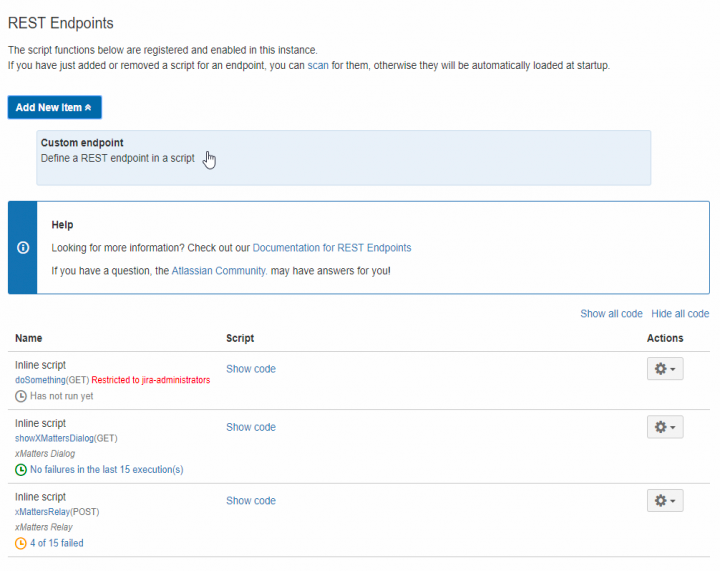
Task: Click green clock icon for showXMattersDialog
Action: [x=21, y=470]
